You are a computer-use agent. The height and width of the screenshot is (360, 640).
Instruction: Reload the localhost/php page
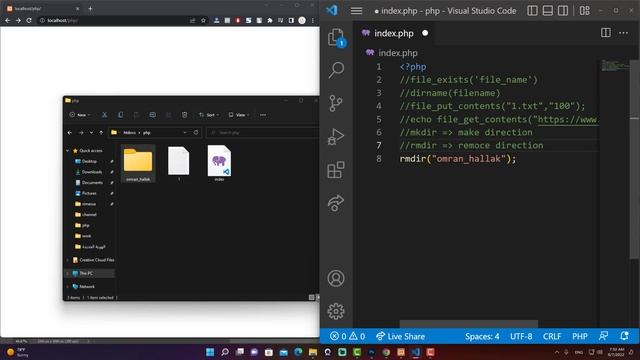click(29, 20)
